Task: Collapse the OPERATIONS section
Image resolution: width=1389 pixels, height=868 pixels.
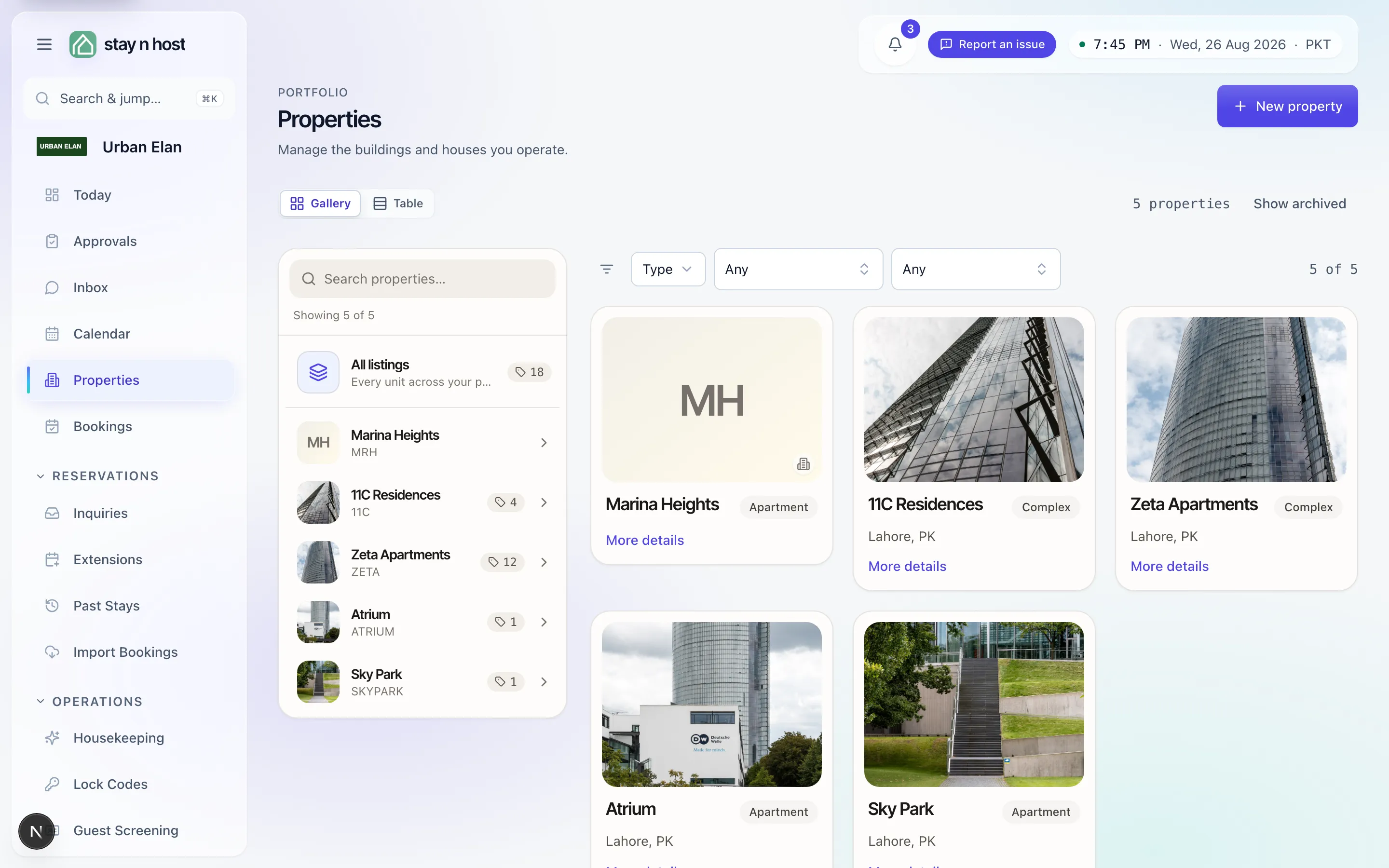Action: (x=90, y=702)
